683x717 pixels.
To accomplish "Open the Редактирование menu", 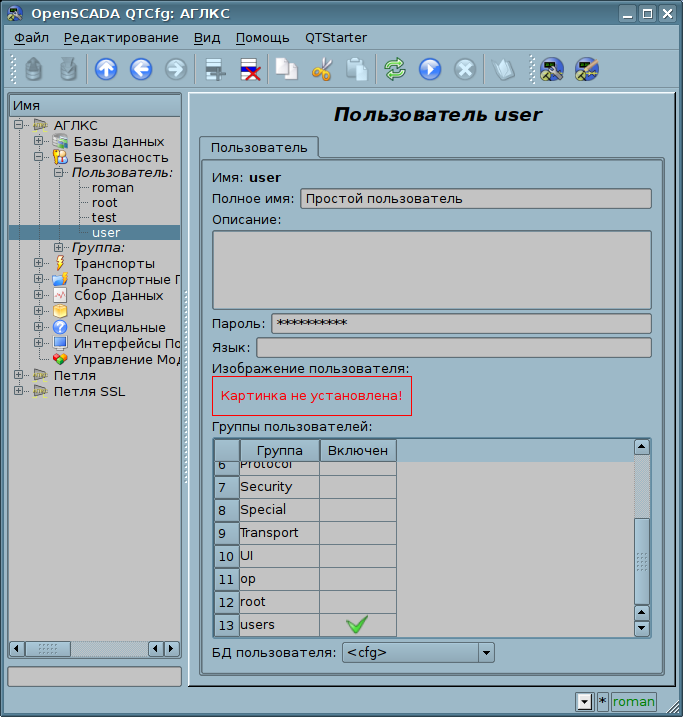I will (121, 37).
